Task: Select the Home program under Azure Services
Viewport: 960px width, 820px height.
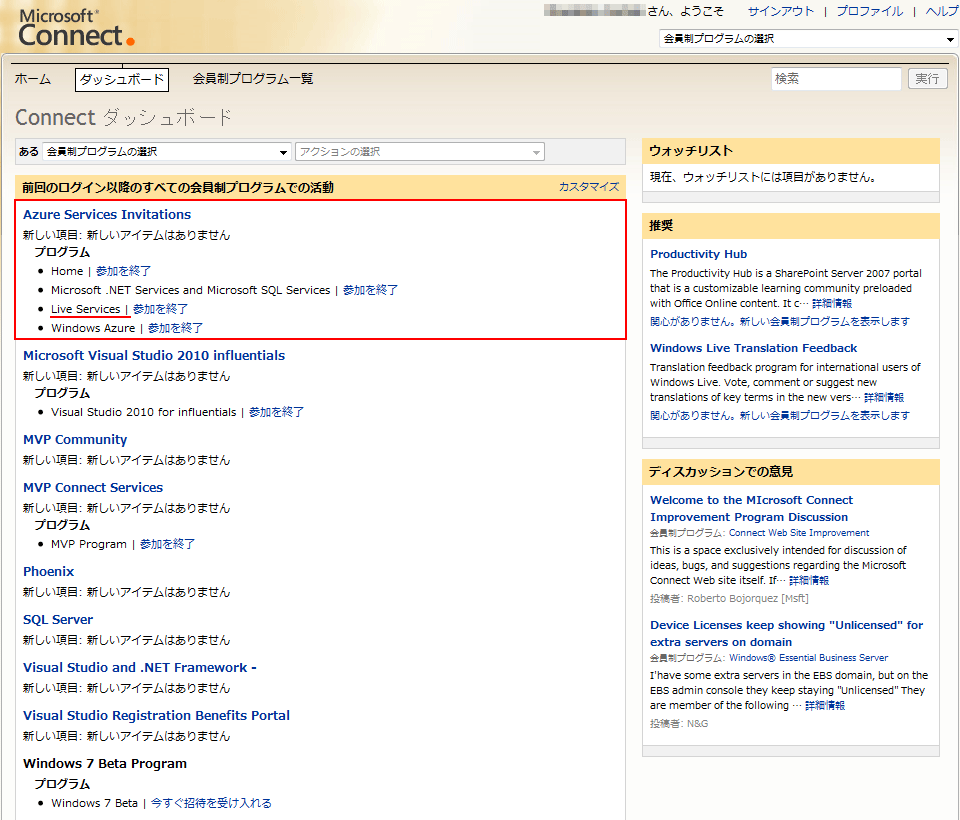Action: click(x=67, y=271)
